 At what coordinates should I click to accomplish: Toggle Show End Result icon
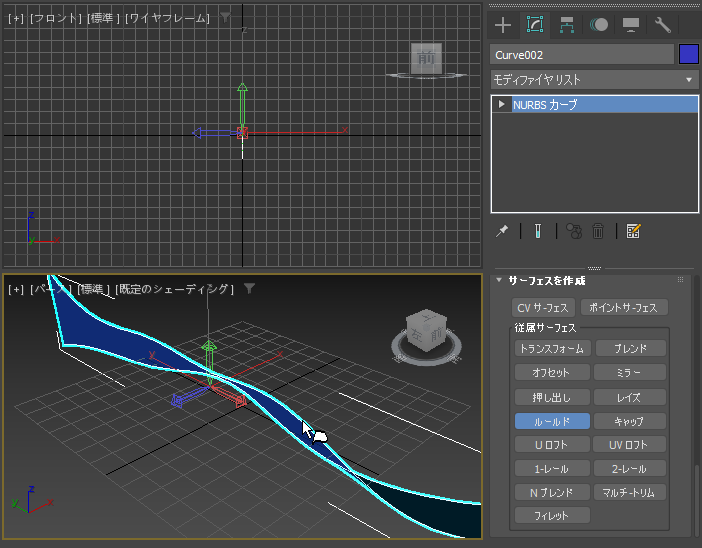click(x=538, y=231)
